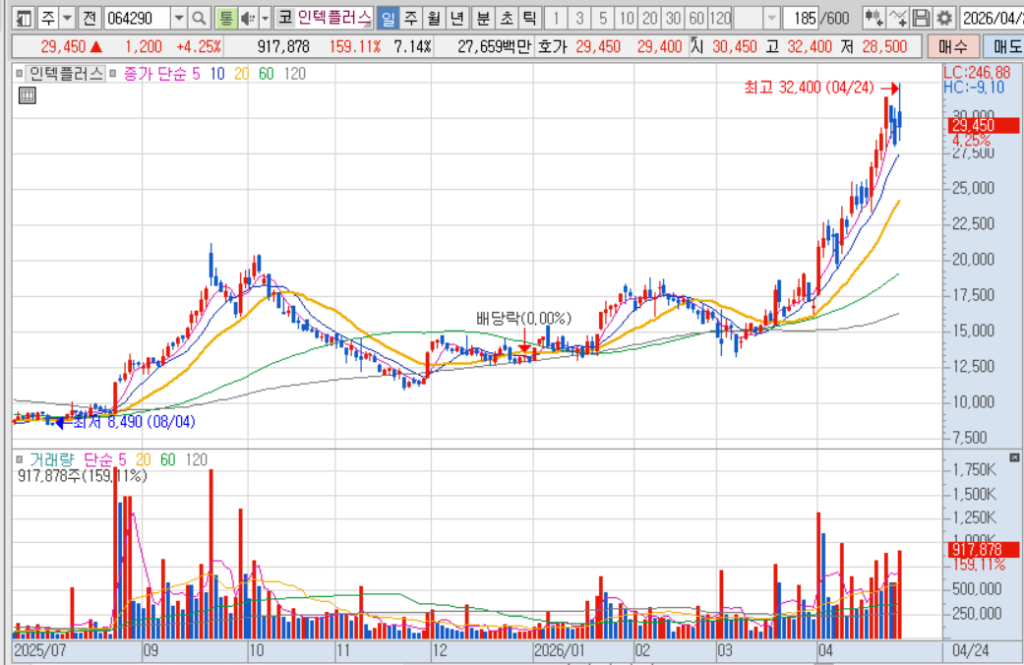
Task: Click the 종가 단순 moving average label
Action: point(154,74)
